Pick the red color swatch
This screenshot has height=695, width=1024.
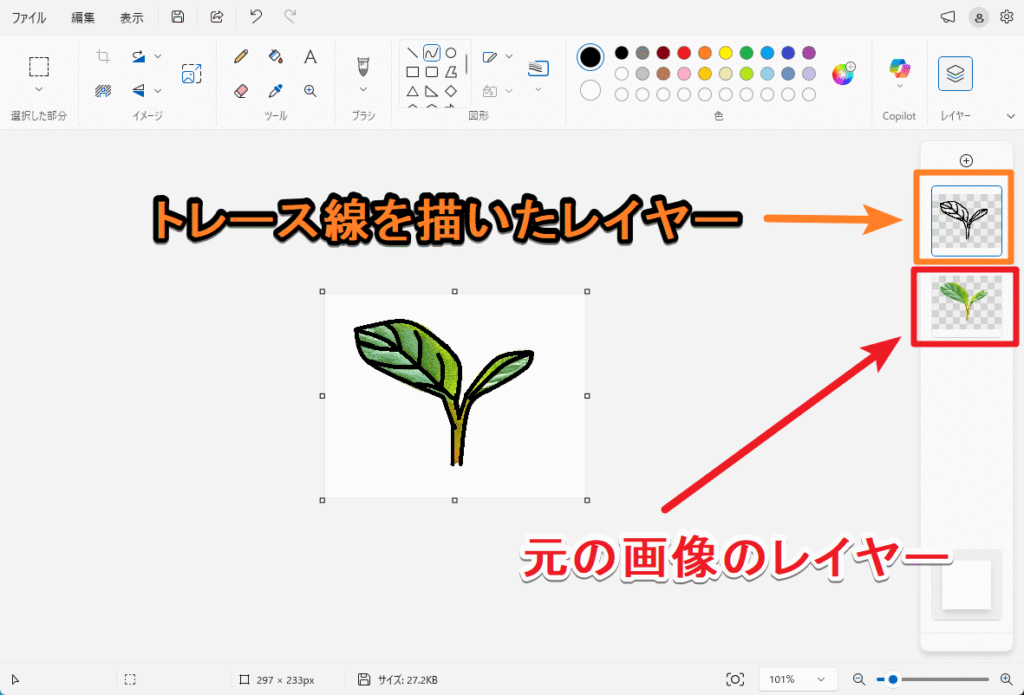tap(684, 53)
